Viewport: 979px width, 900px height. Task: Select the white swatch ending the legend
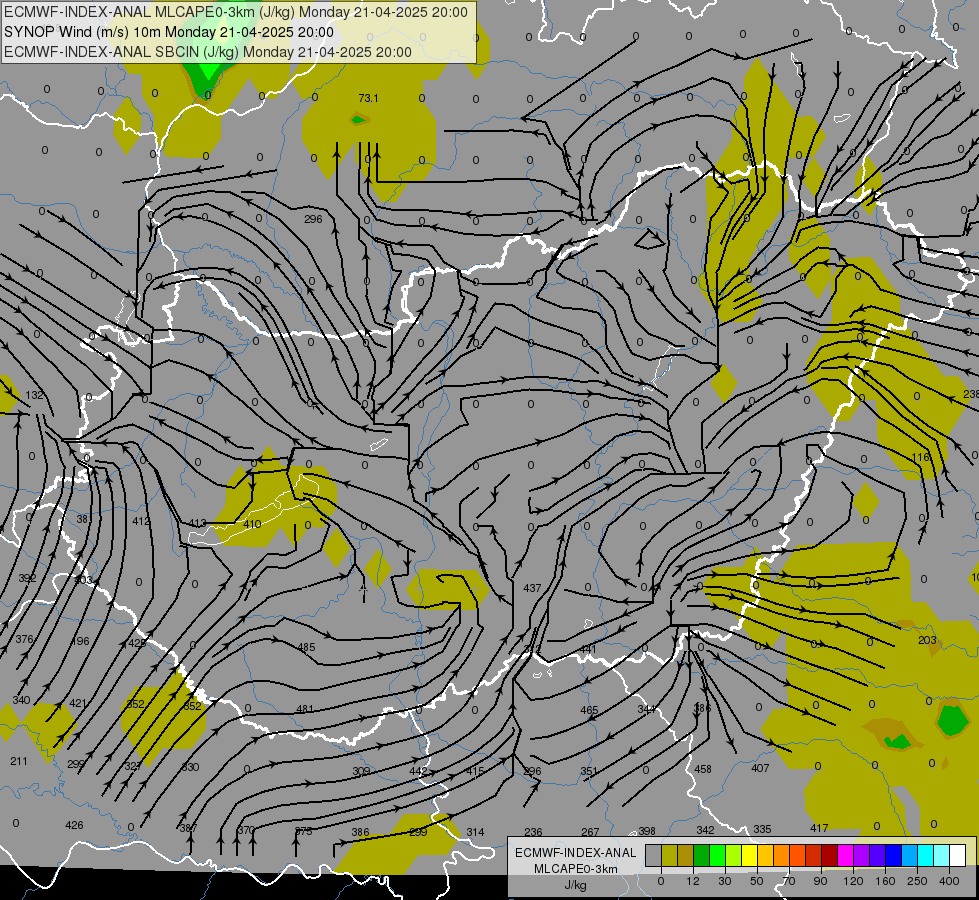[958, 855]
